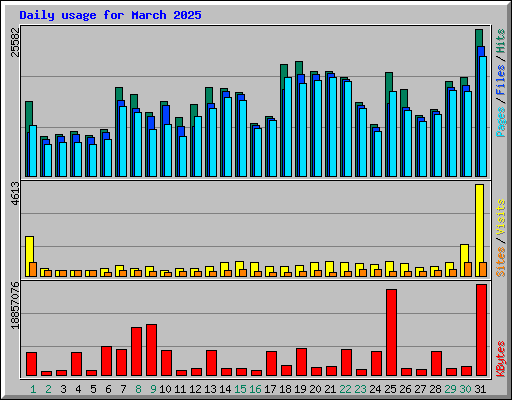Click the 4613 axis maximum value

coord(16,193)
